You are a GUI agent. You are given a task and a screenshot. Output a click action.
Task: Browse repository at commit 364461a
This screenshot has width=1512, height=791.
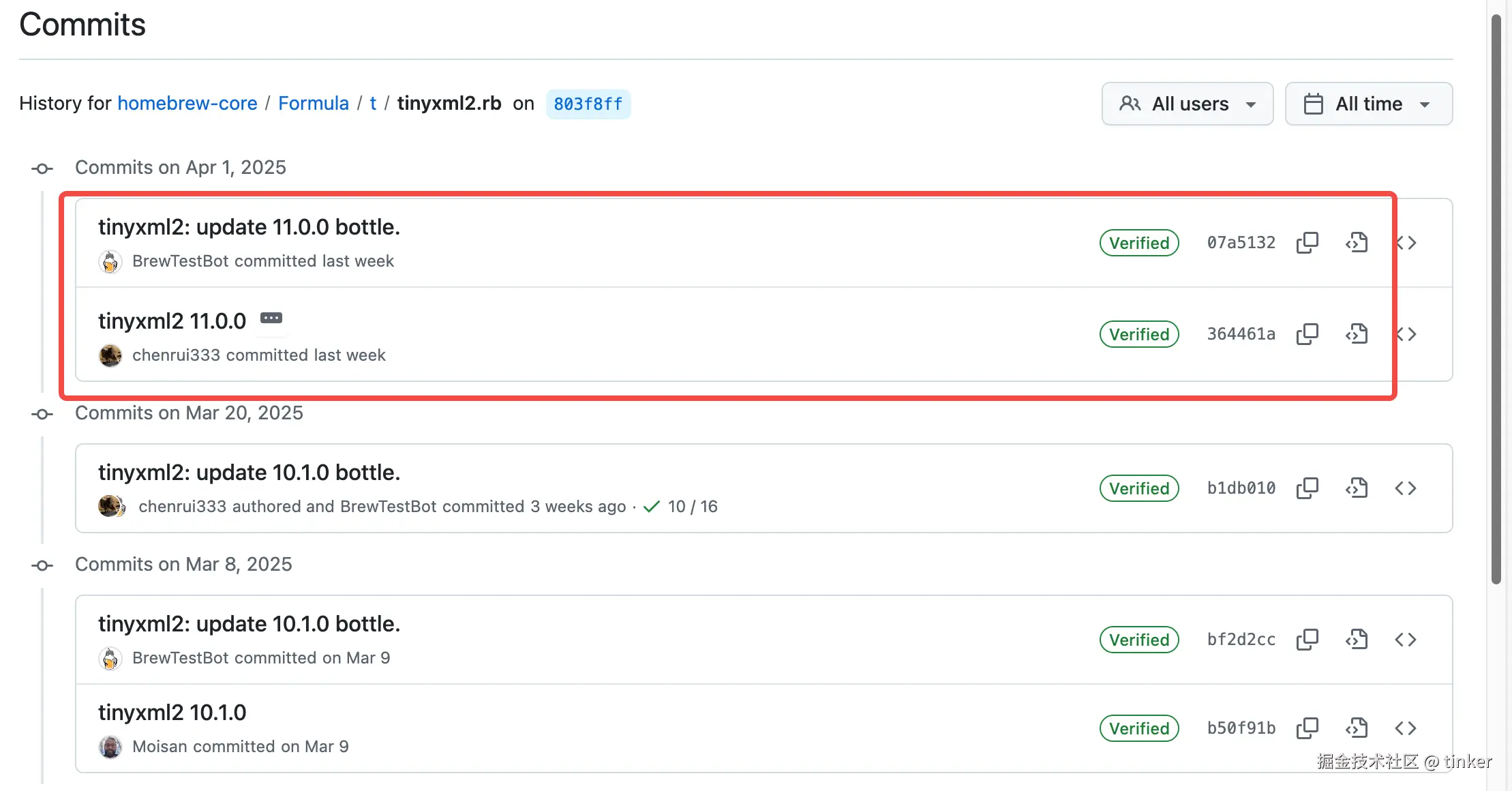pyautogui.click(x=1406, y=334)
